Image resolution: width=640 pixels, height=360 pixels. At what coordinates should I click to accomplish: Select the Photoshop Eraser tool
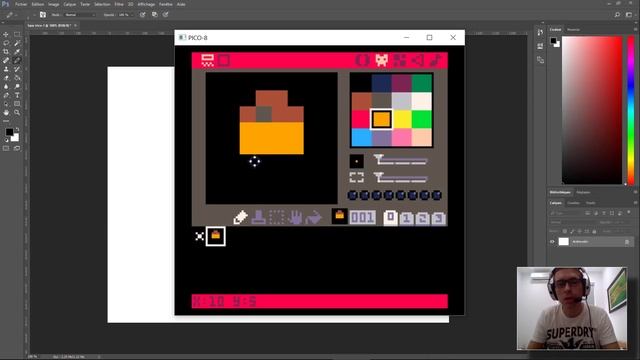[6, 78]
